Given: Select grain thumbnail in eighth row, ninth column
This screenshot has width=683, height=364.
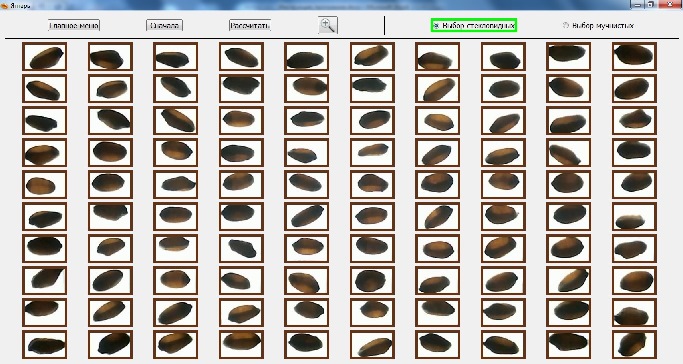Looking at the screenshot, I should pyautogui.click(x=568, y=280).
